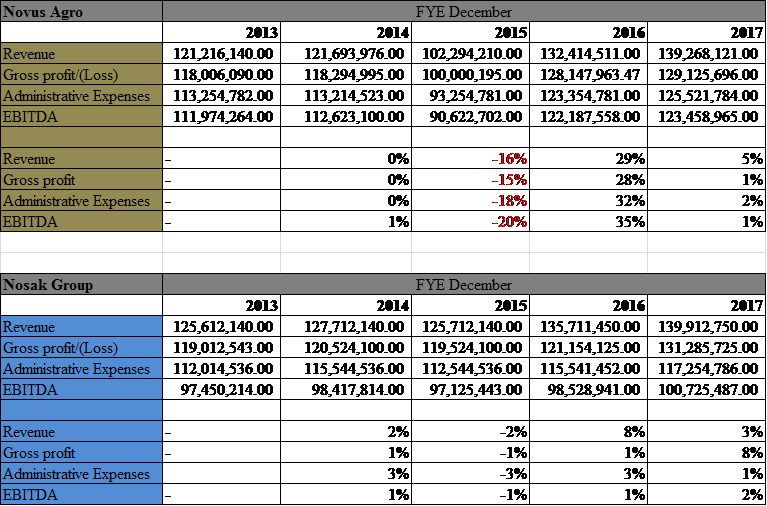The height and width of the screenshot is (506, 767).
Task: Click Nosak gross profit cell 119,012,543.00
Action: click(x=222, y=347)
